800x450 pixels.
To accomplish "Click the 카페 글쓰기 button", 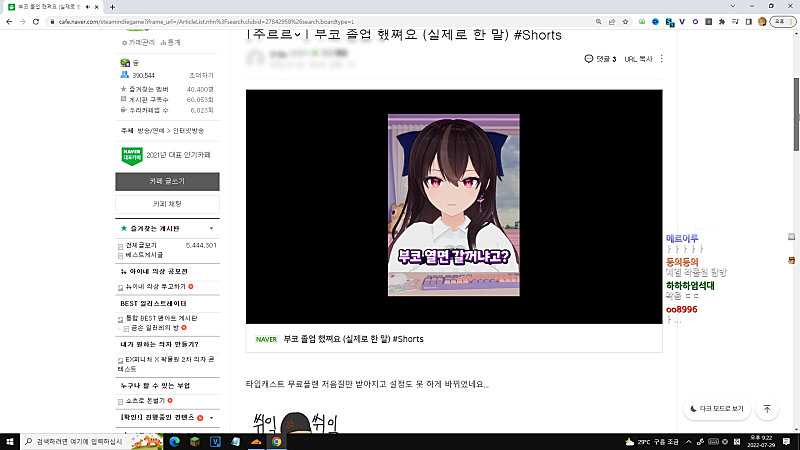I will click(x=167, y=181).
